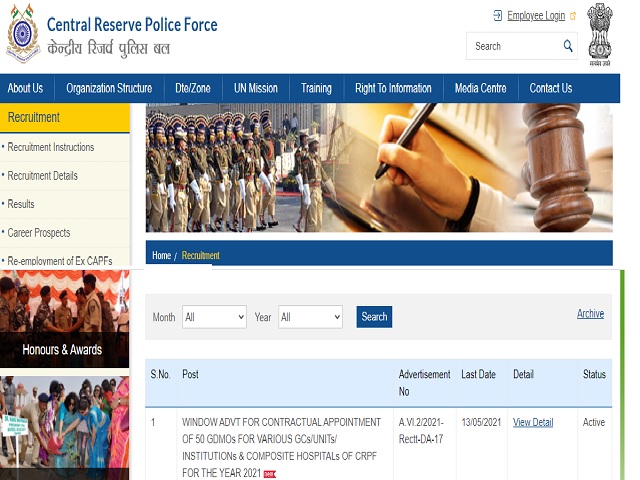Screen dimensions: 640x480
Task: Click the tree plantation photo thumbnail
Action: pyautogui.click(x=64, y=428)
